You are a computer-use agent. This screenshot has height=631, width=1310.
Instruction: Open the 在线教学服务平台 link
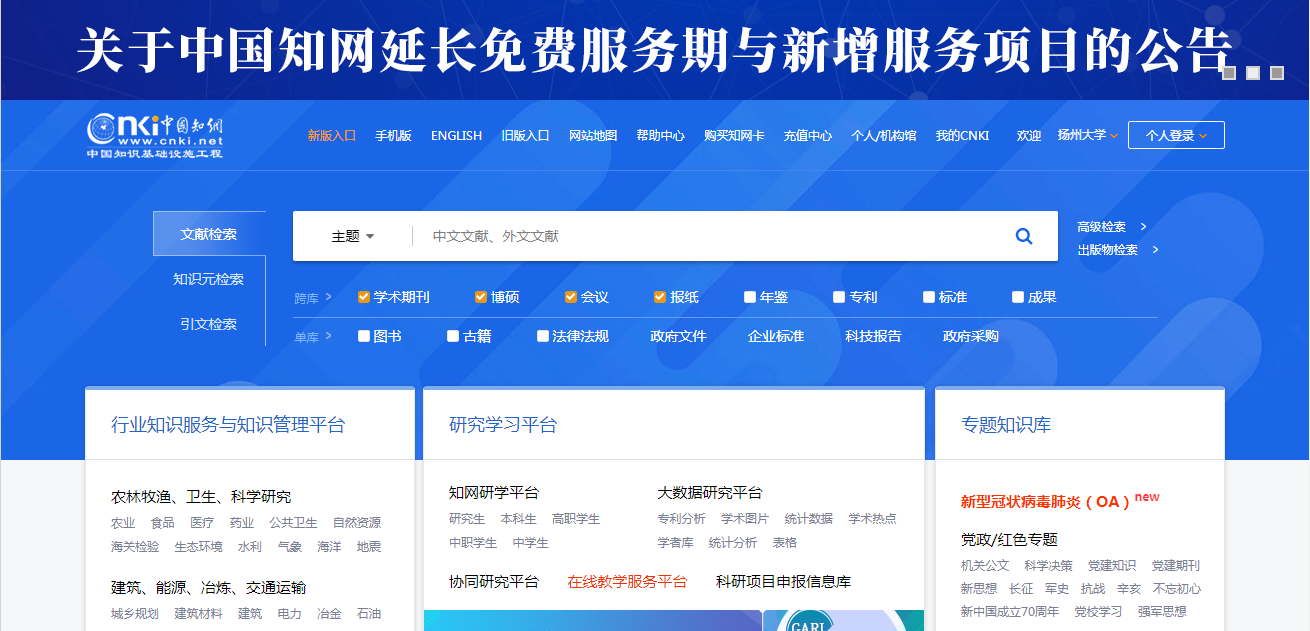pyautogui.click(x=628, y=581)
